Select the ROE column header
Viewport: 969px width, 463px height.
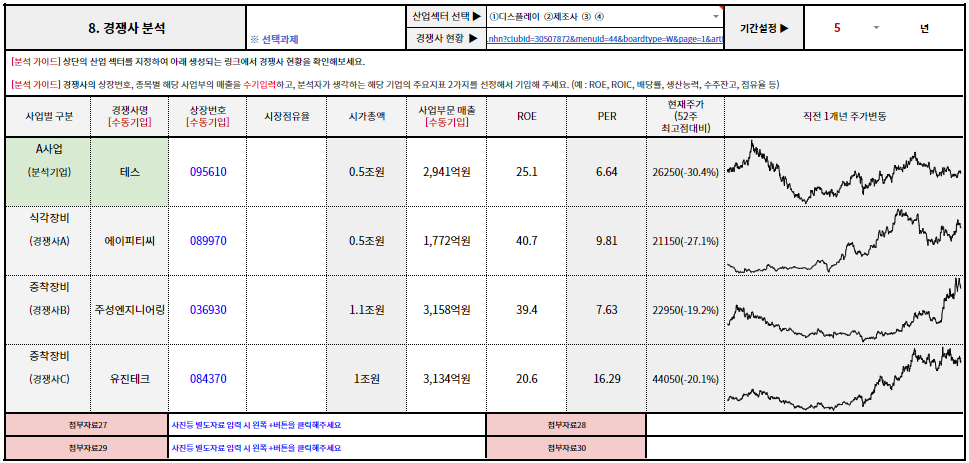coord(527,116)
